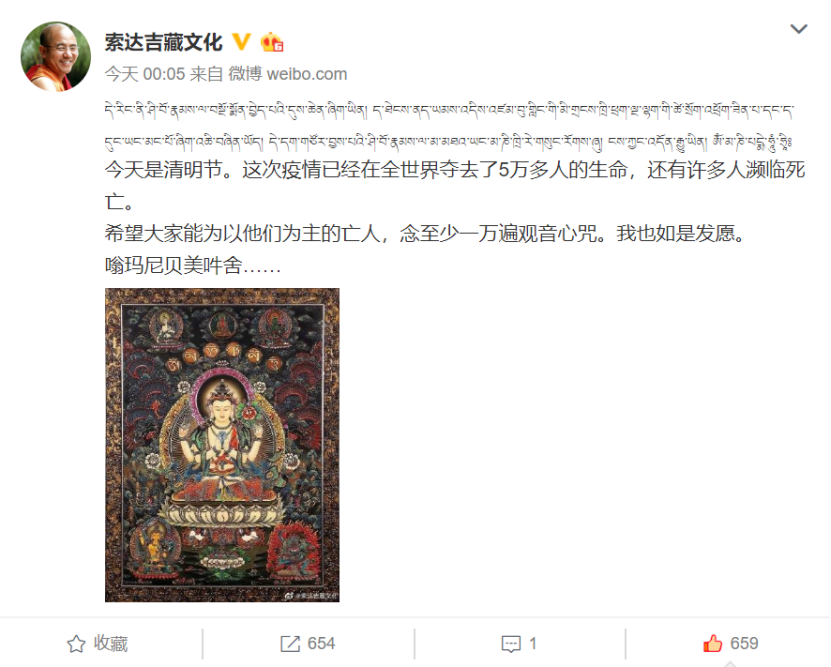This screenshot has width=831, height=667.
Task: Click the 嗡玛尼贝美吽舍 mantra line
Action: [x=192, y=265]
